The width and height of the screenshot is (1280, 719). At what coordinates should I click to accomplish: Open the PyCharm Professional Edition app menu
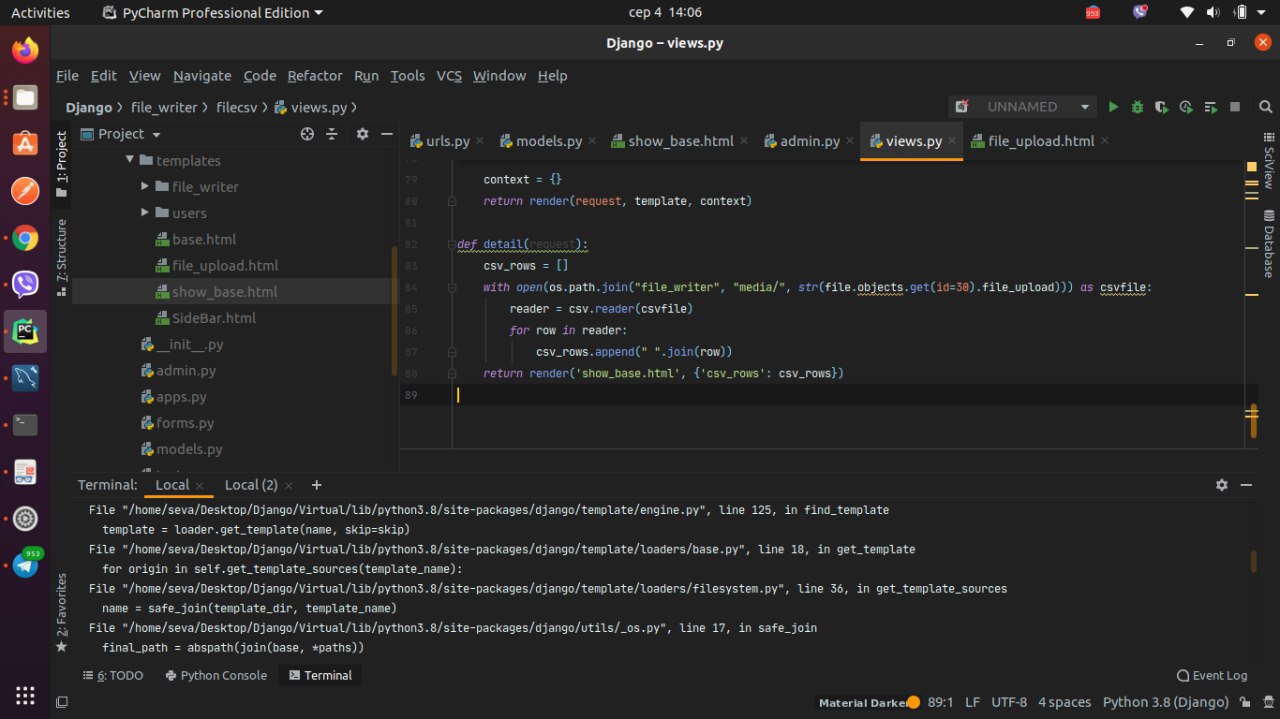pos(213,13)
